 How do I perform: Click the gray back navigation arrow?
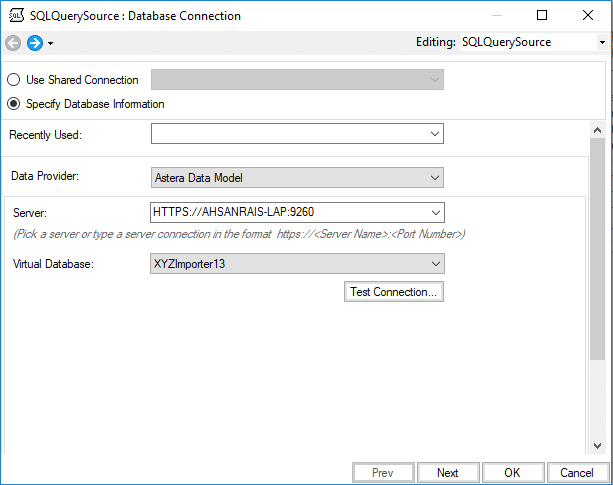coord(13,43)
